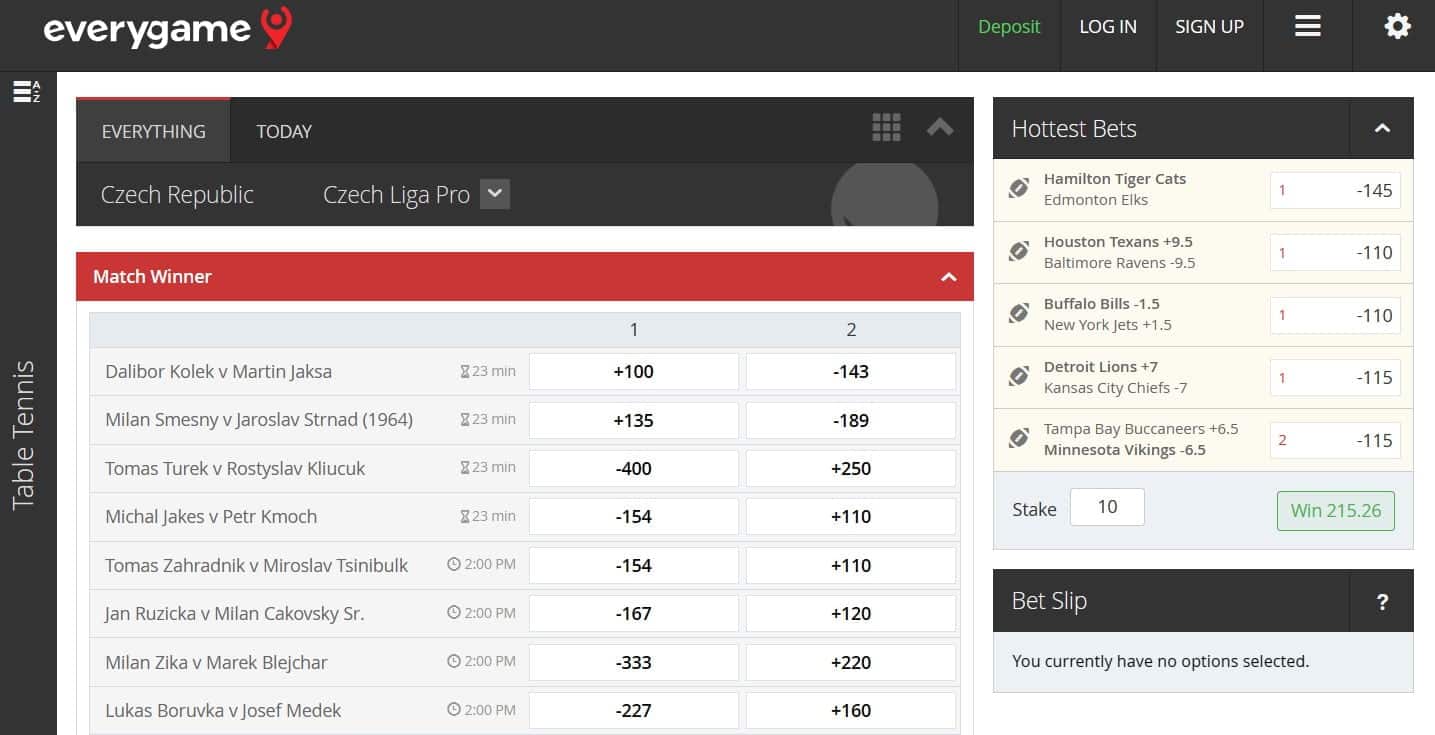
Task: Click football icon beside Buffalo Bills
Action: tap(1019, 313)
